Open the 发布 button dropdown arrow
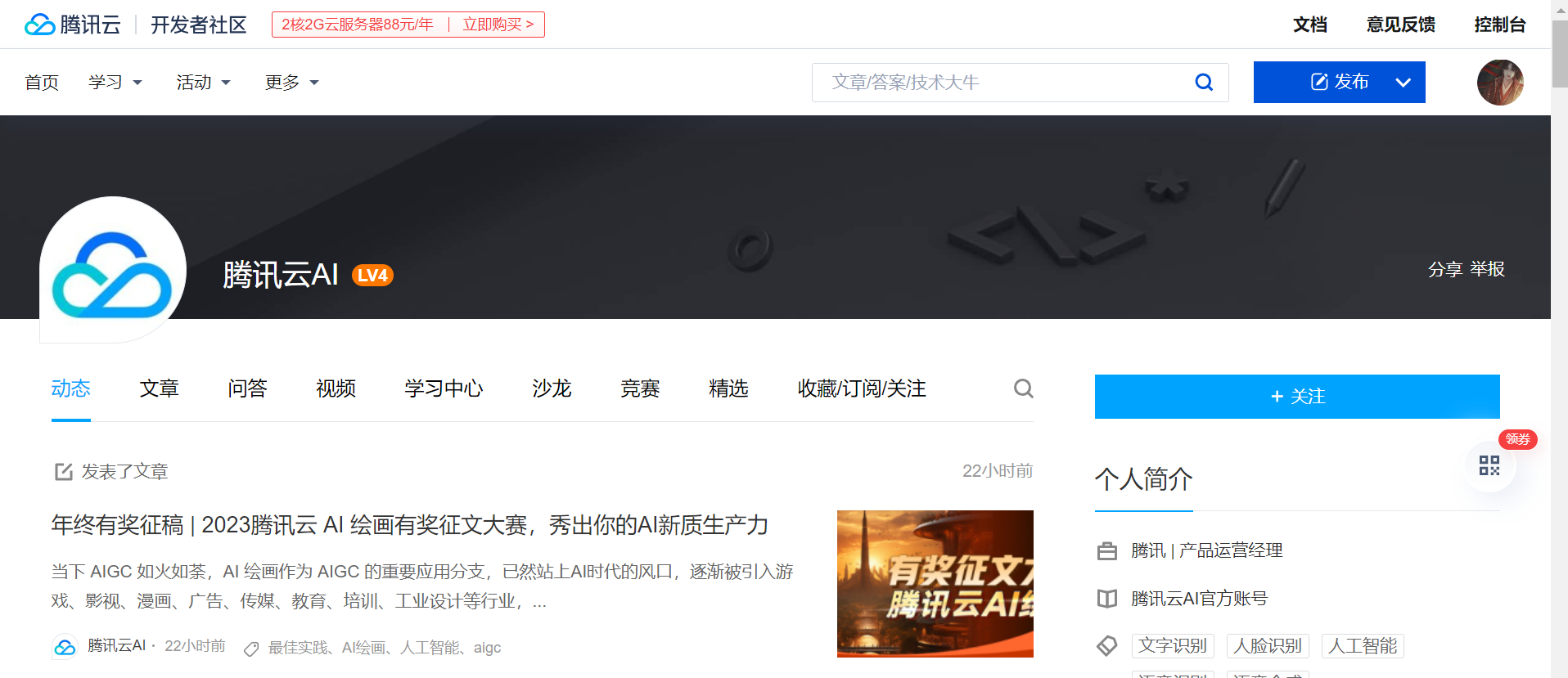The height and width of the screenshot is (678, 1568). coord(1404,83)
